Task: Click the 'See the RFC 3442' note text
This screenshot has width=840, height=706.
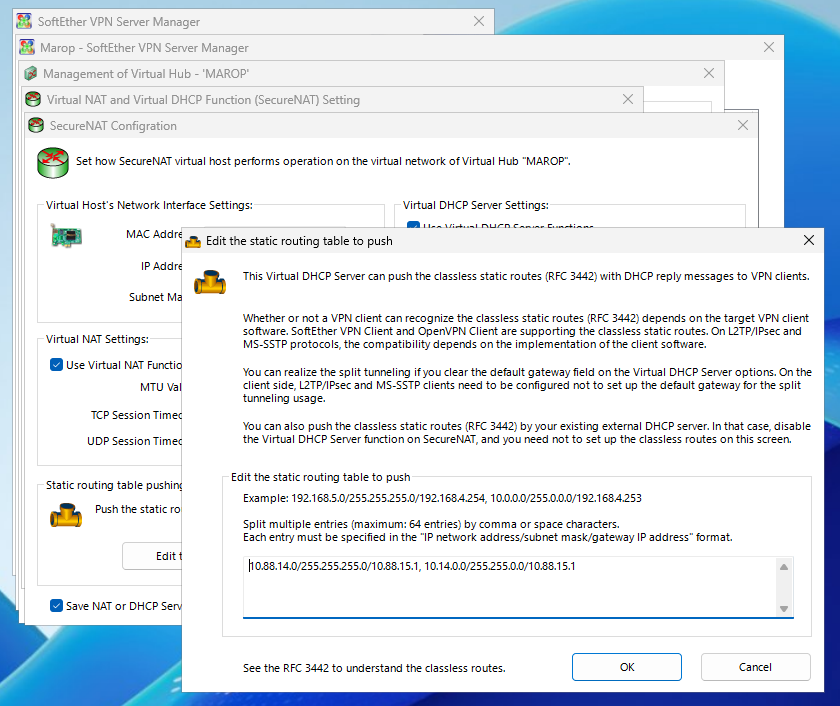Action: pos(374,668)
